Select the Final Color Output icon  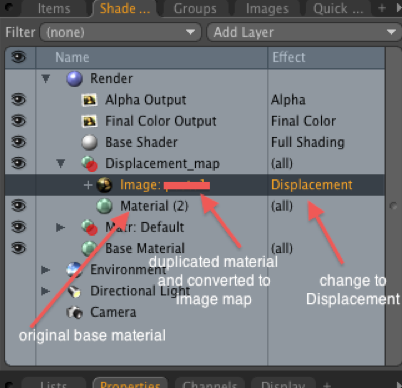(89, 121)
